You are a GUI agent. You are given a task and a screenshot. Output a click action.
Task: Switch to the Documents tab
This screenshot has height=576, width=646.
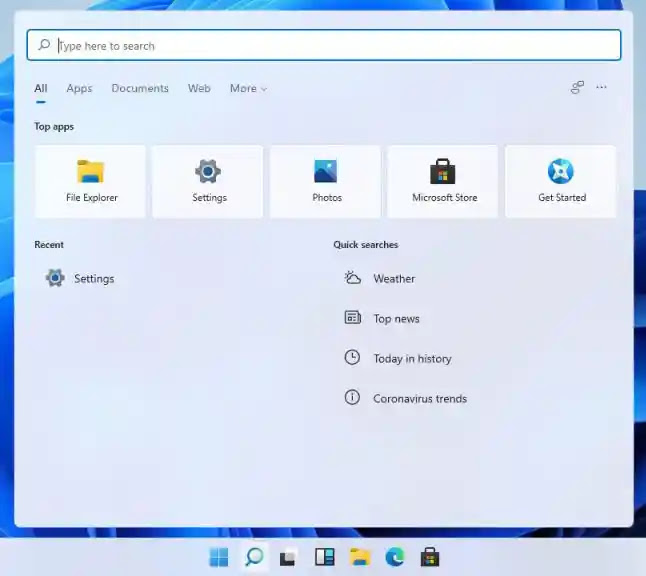point(140,88)
